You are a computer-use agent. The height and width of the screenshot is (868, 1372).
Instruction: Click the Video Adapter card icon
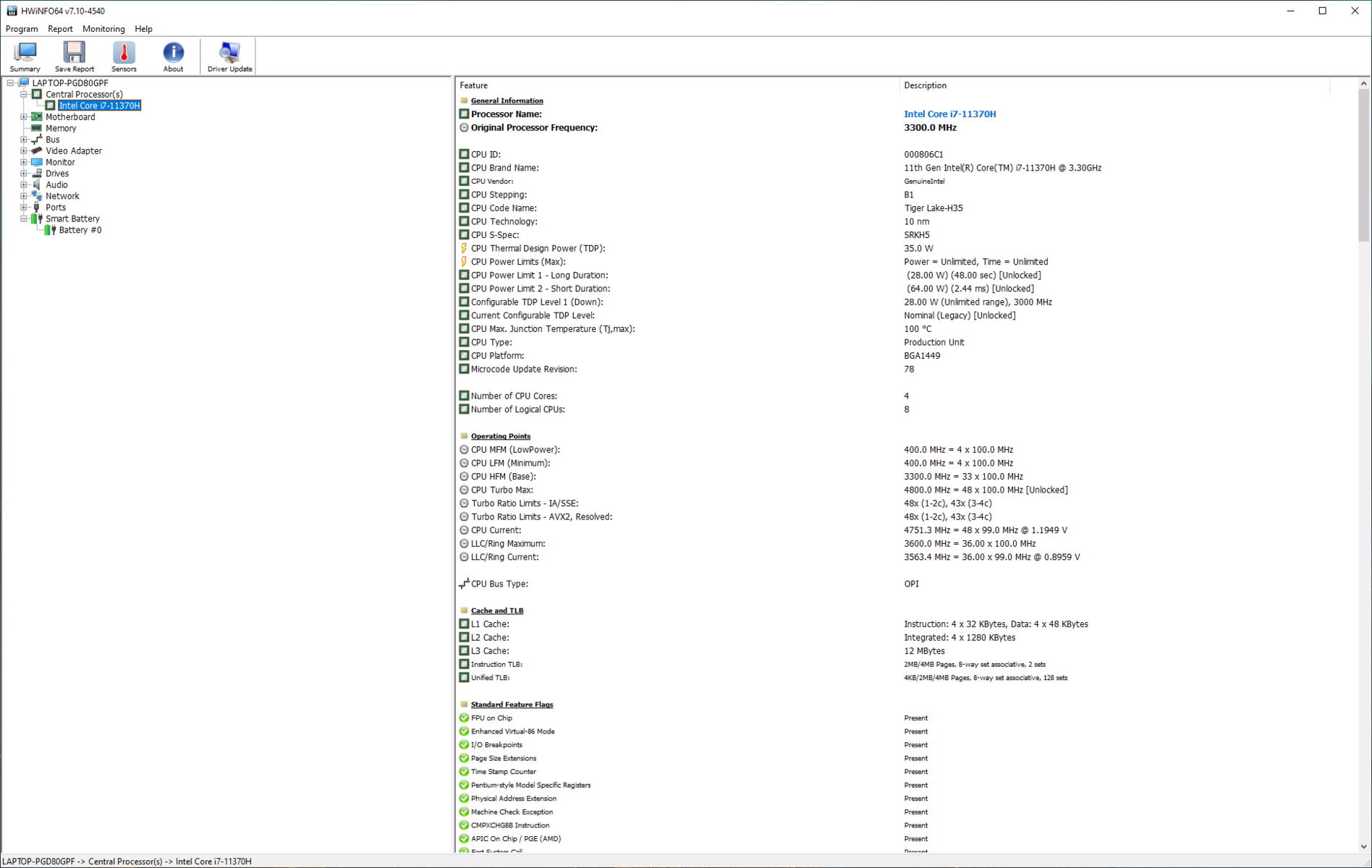click(x=36, y=150)
